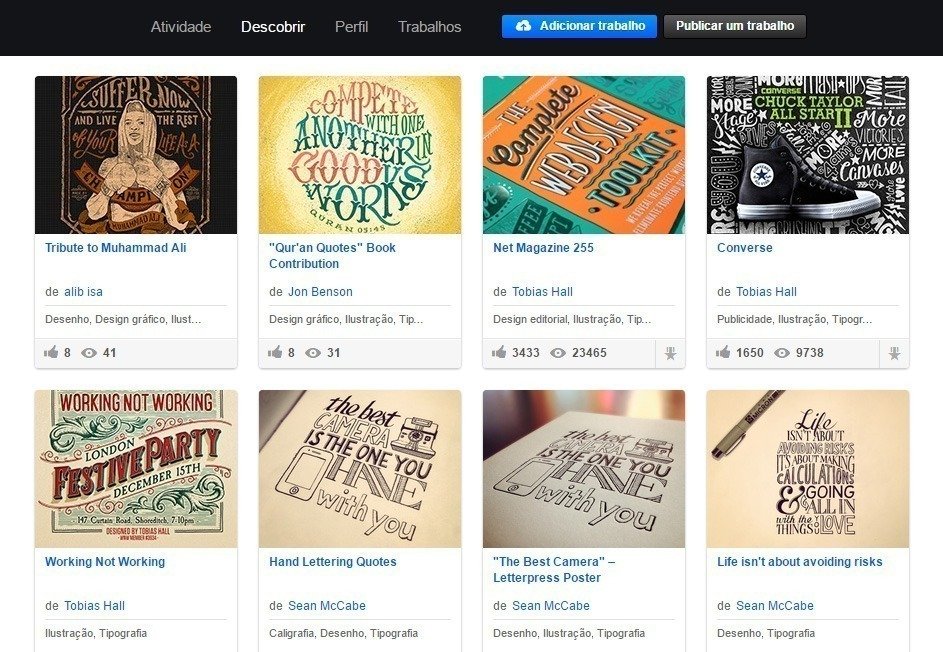Viewport: 943px width, 652px height.
Task: Click the 1650 likes count
Action: 749,353
